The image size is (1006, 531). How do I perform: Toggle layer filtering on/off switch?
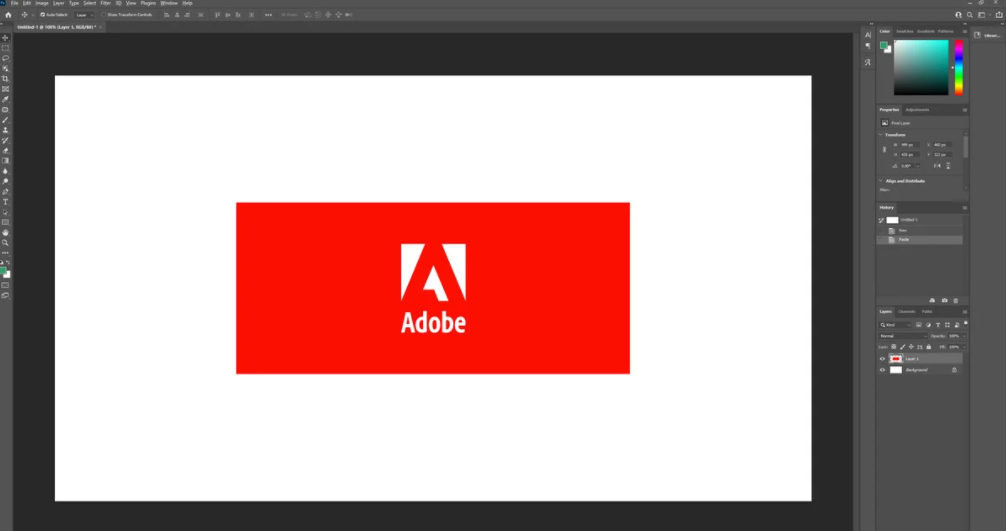pyautogui.click(x=966, y=324)
